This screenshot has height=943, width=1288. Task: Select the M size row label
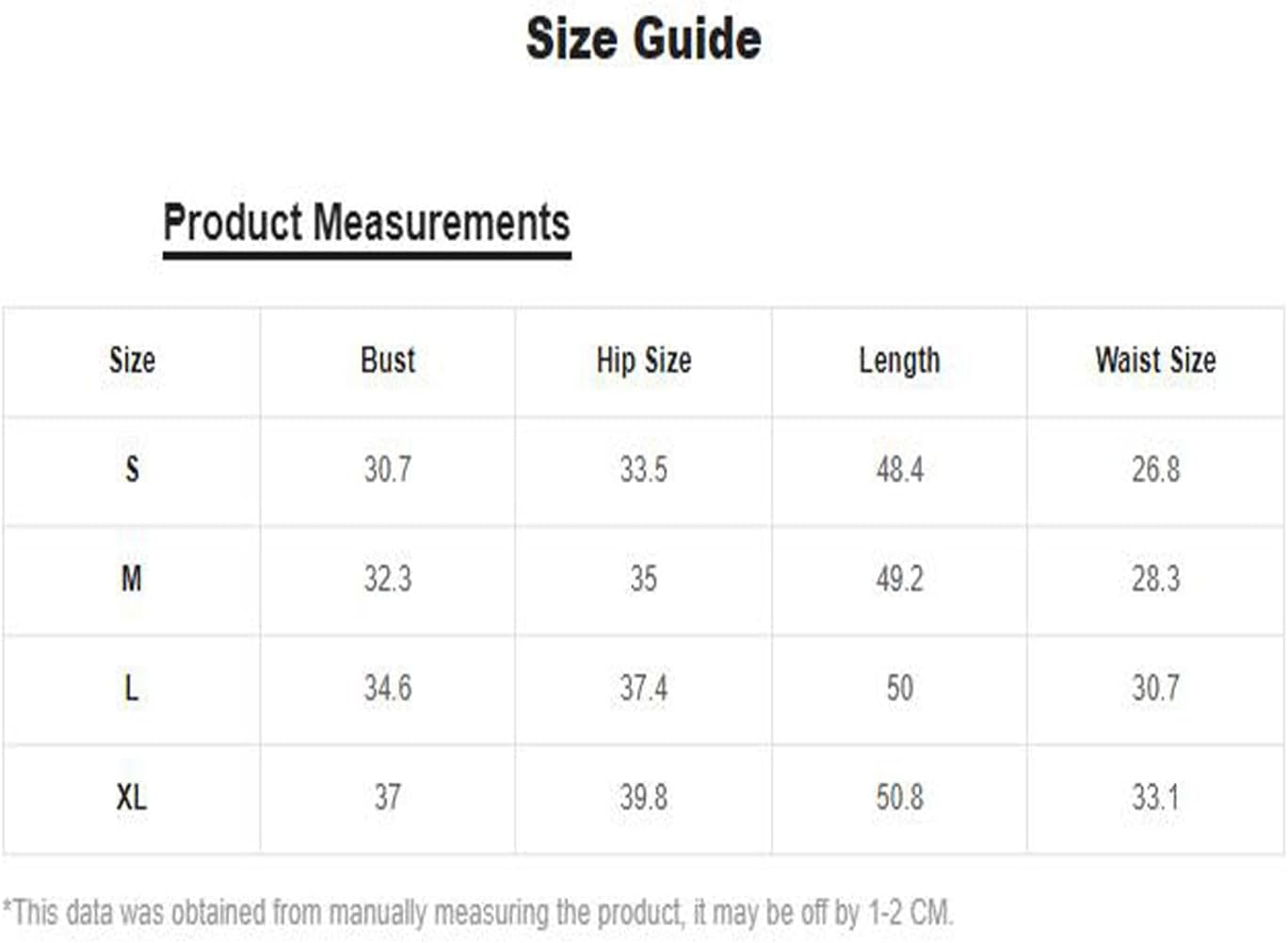pyautogui.click(x=132, y=578)
